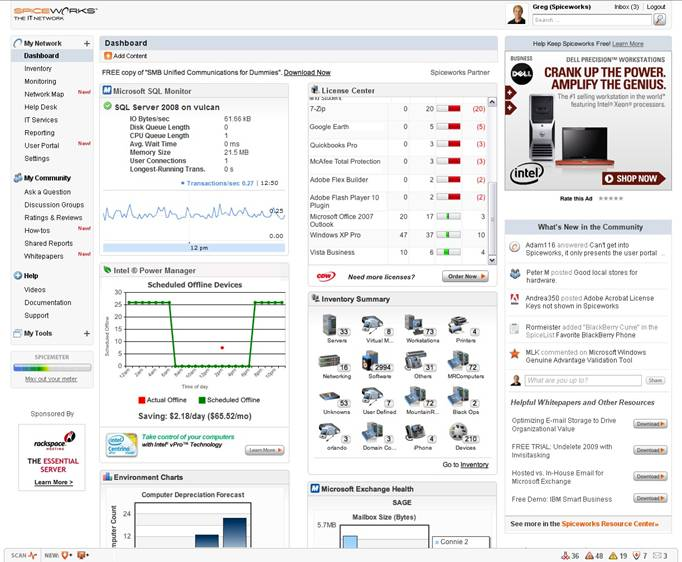
Task: Click the SHOP NOW button on ad
Action: [x=633, y=178]
